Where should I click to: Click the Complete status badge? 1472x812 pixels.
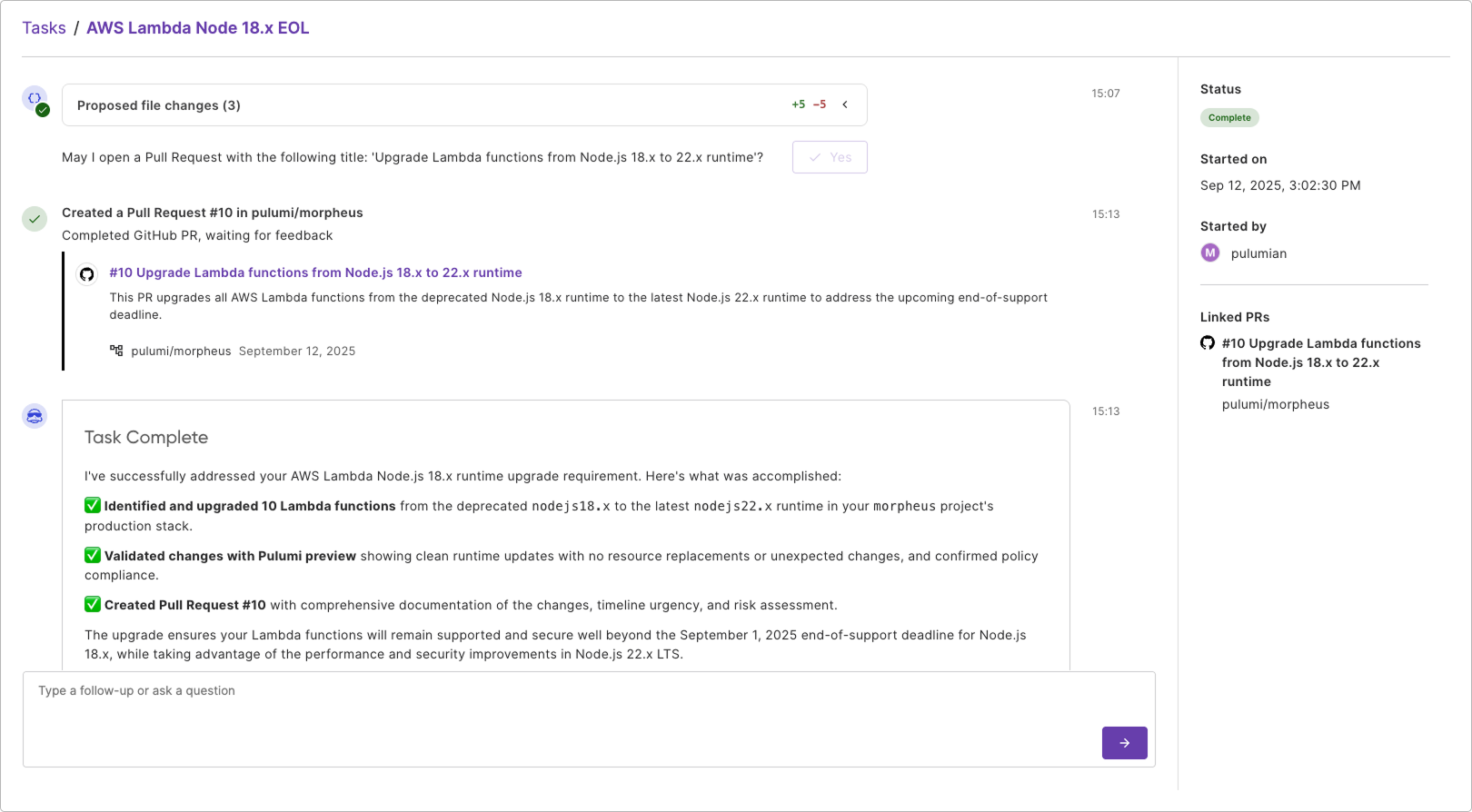pos(1229,117)
